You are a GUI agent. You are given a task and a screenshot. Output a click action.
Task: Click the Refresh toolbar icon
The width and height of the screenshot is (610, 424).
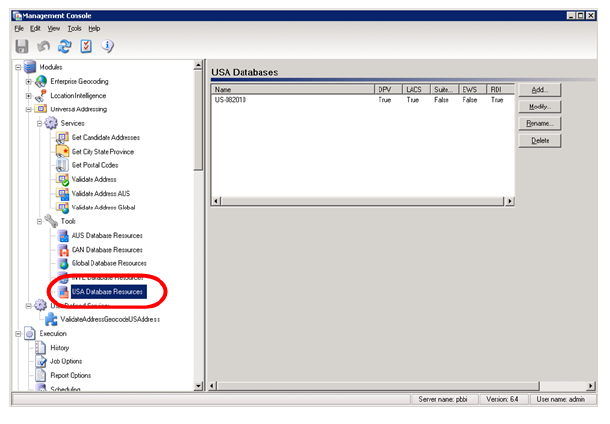(x=65, y=46)
